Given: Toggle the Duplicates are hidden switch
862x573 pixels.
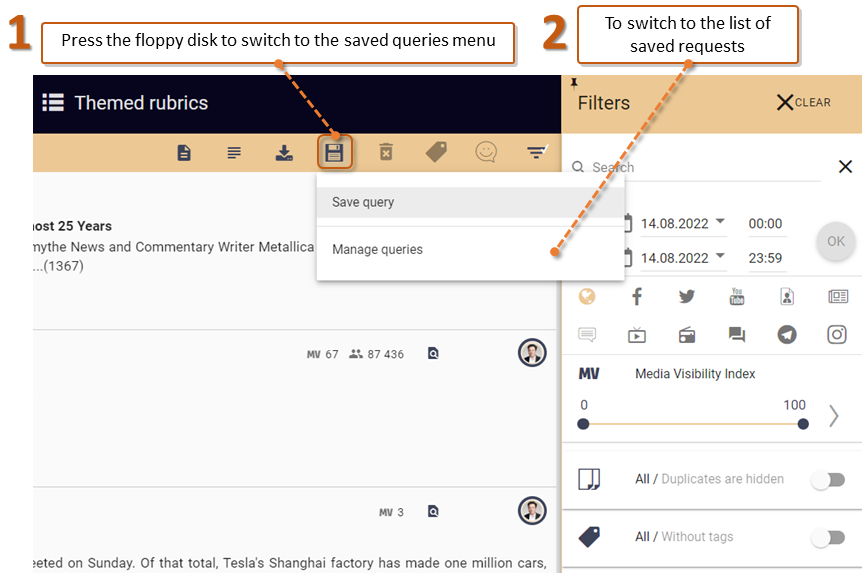Looking at the screenshot, I should tap(829, 480).
